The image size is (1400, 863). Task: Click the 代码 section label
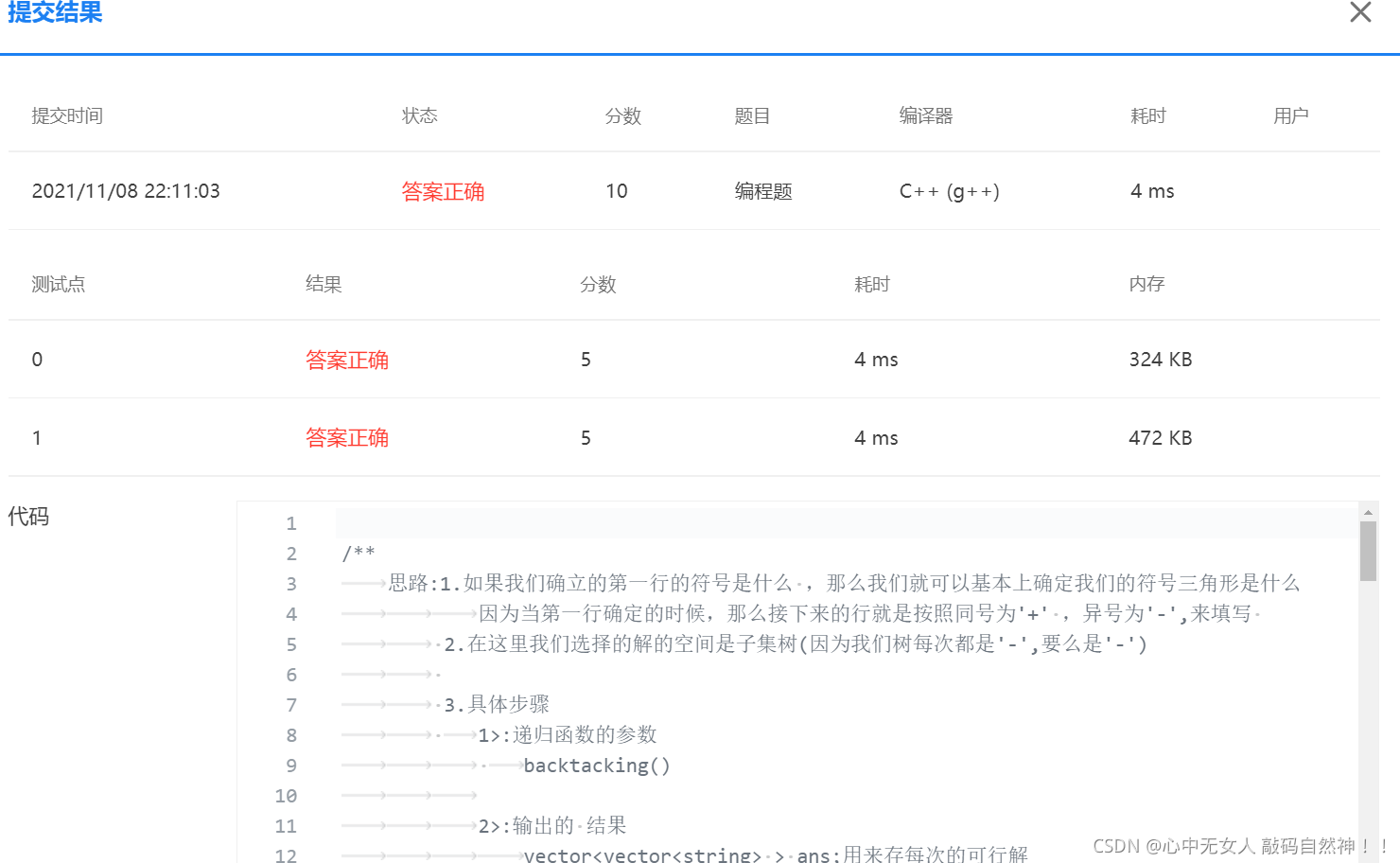tap(28, 517)
